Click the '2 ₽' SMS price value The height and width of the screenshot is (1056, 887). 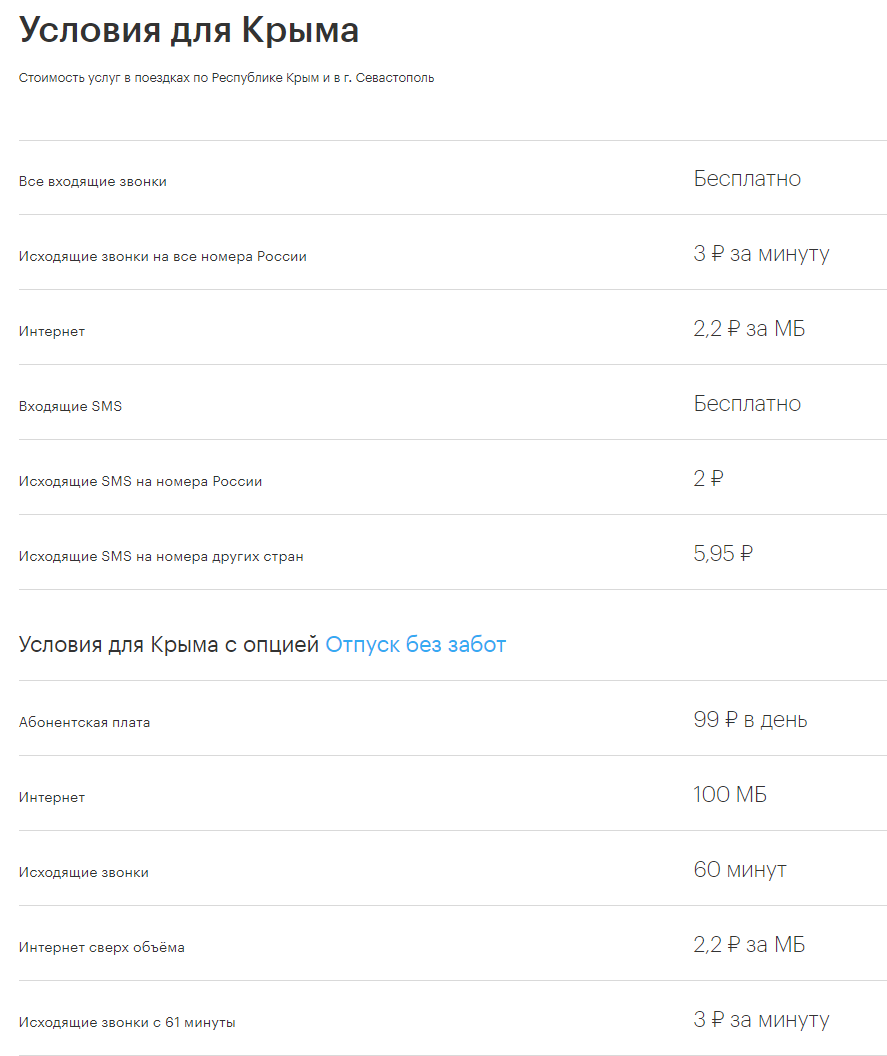pos(708,478)
